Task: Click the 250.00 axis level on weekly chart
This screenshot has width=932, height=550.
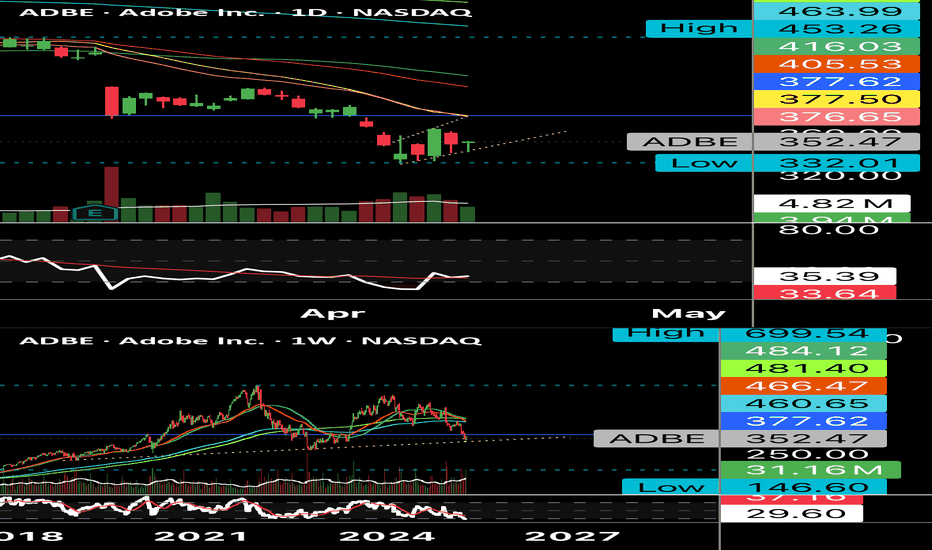Action: pyautogui.click(x=807, y=455)
